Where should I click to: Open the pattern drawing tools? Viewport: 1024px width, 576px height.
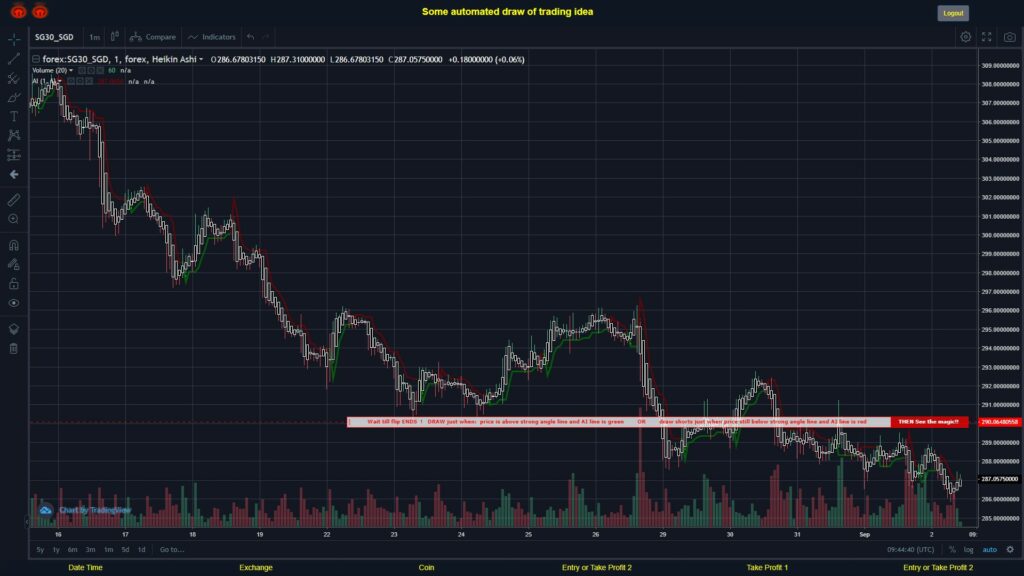coord(14,135)
